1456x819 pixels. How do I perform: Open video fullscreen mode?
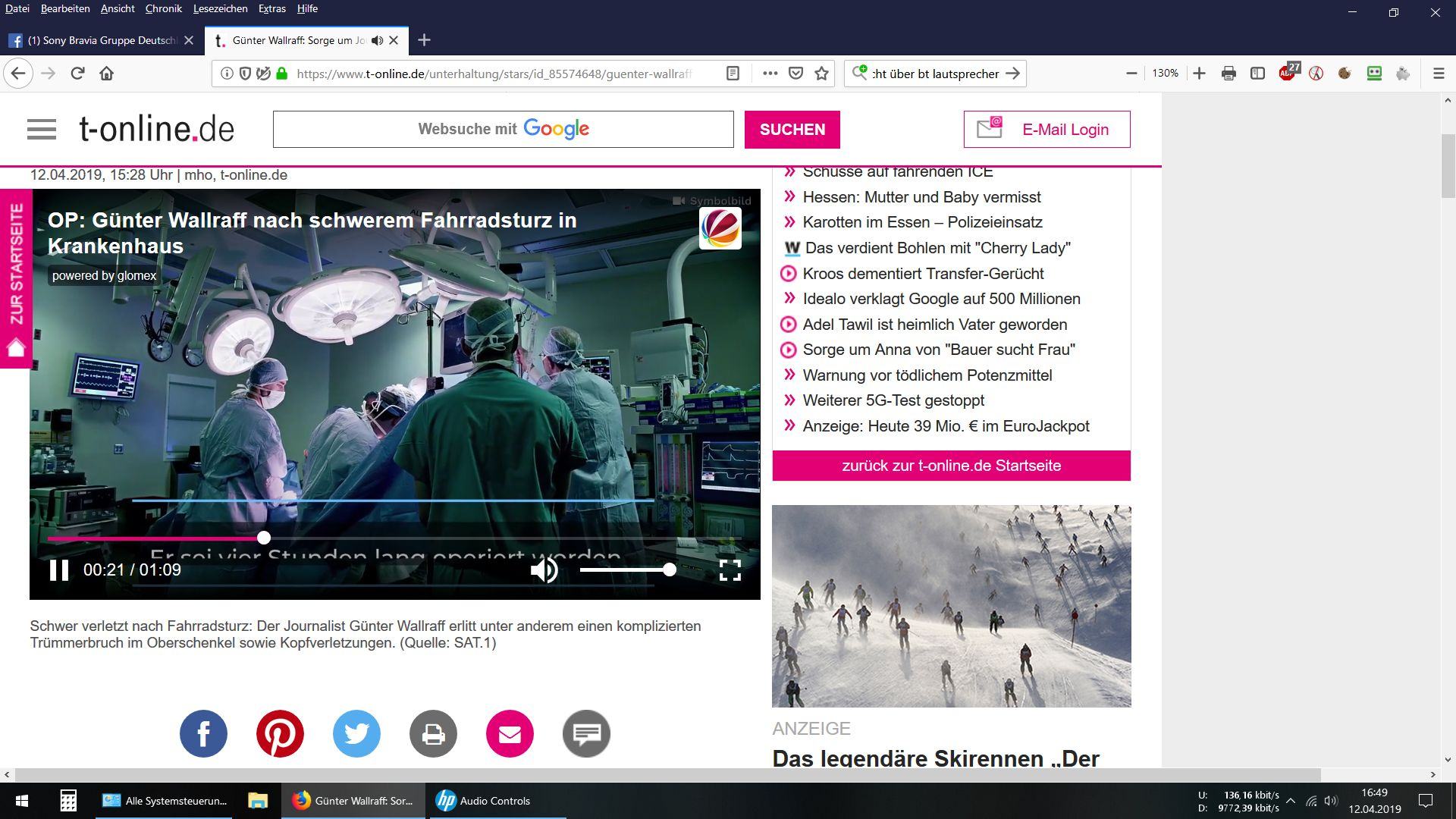(x=730, y=570)
